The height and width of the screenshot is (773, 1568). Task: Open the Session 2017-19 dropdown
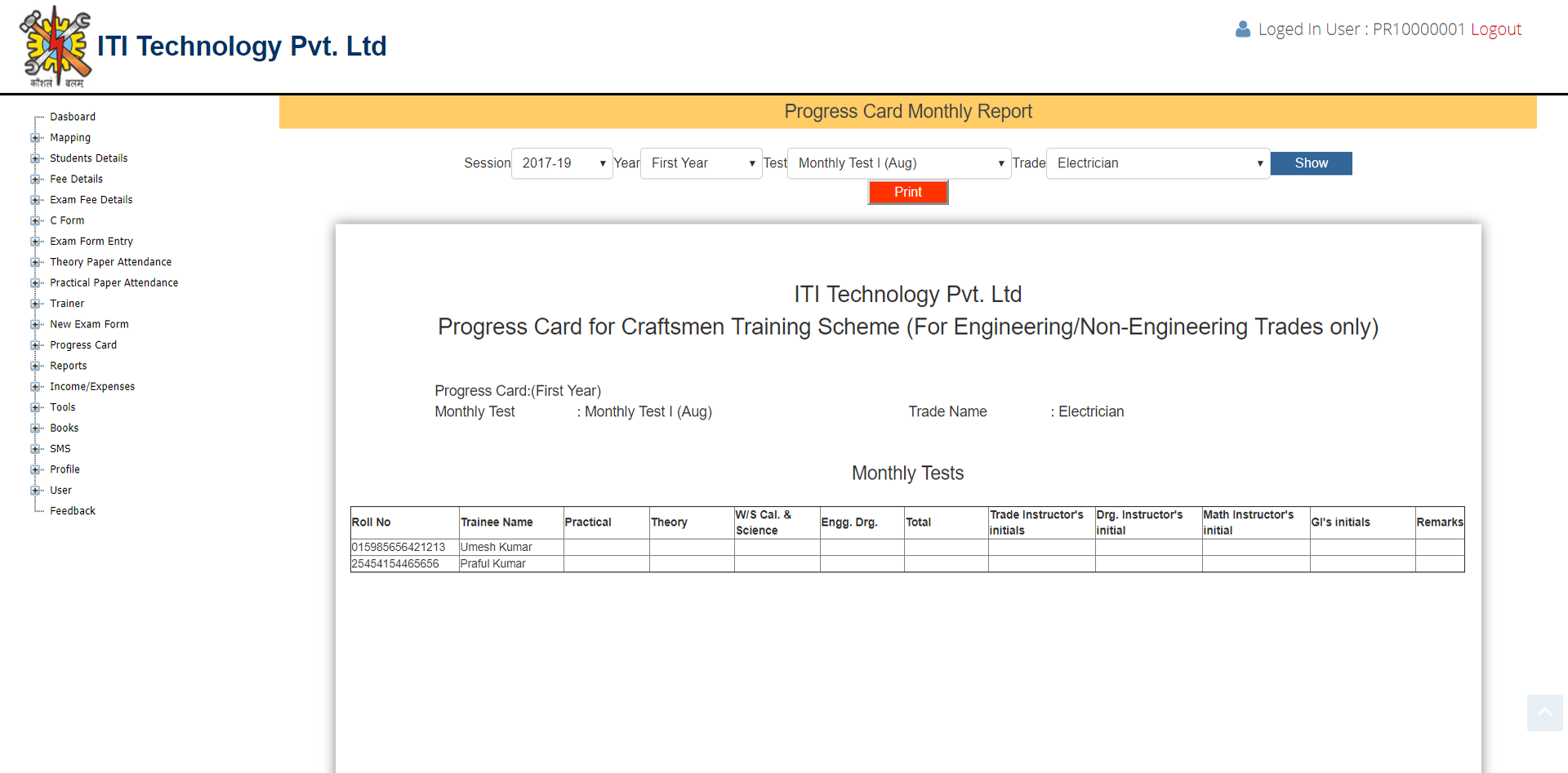pos(562,163)
